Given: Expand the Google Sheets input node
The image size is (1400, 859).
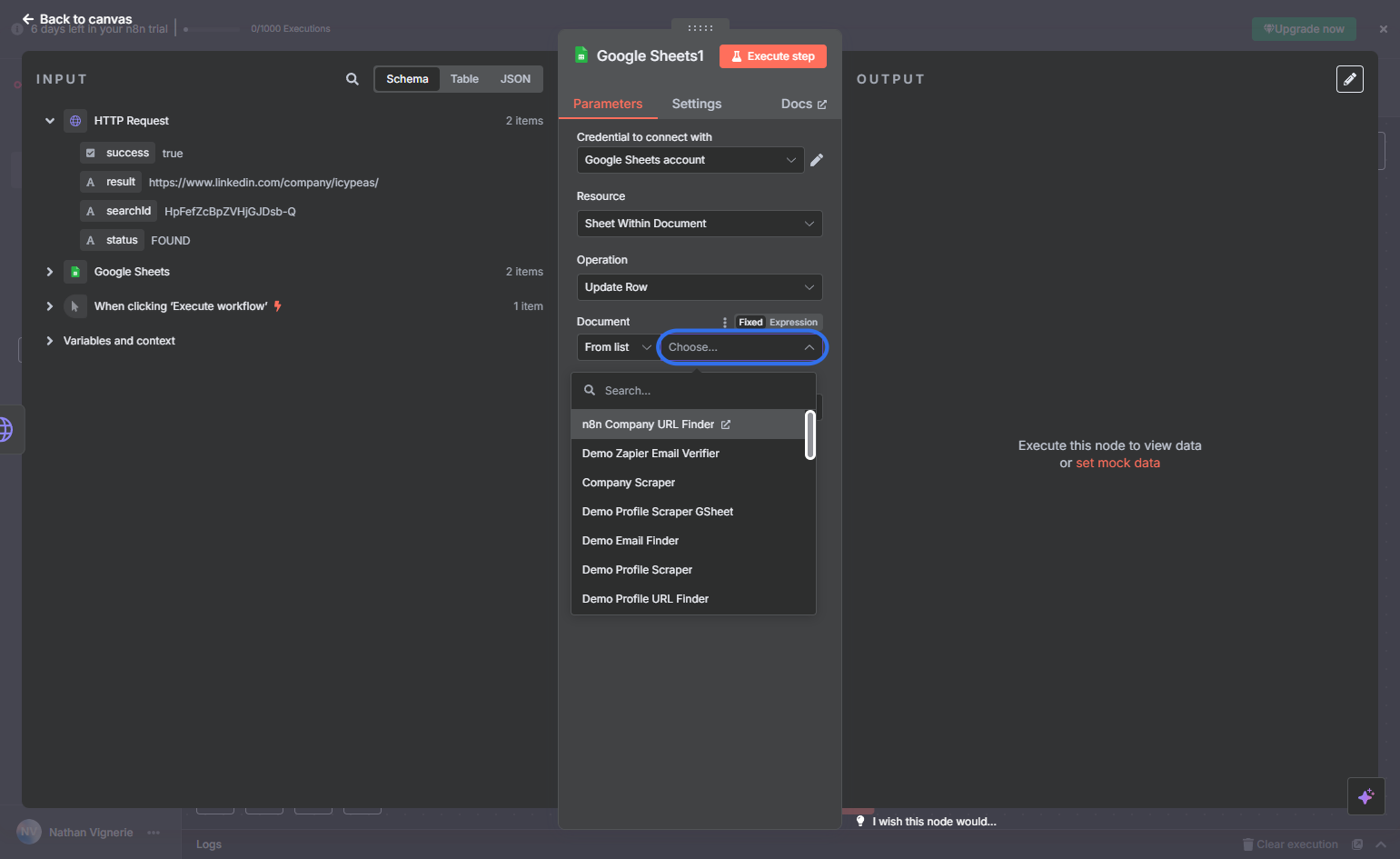Looking at the screenshot, I should point(50,272).
